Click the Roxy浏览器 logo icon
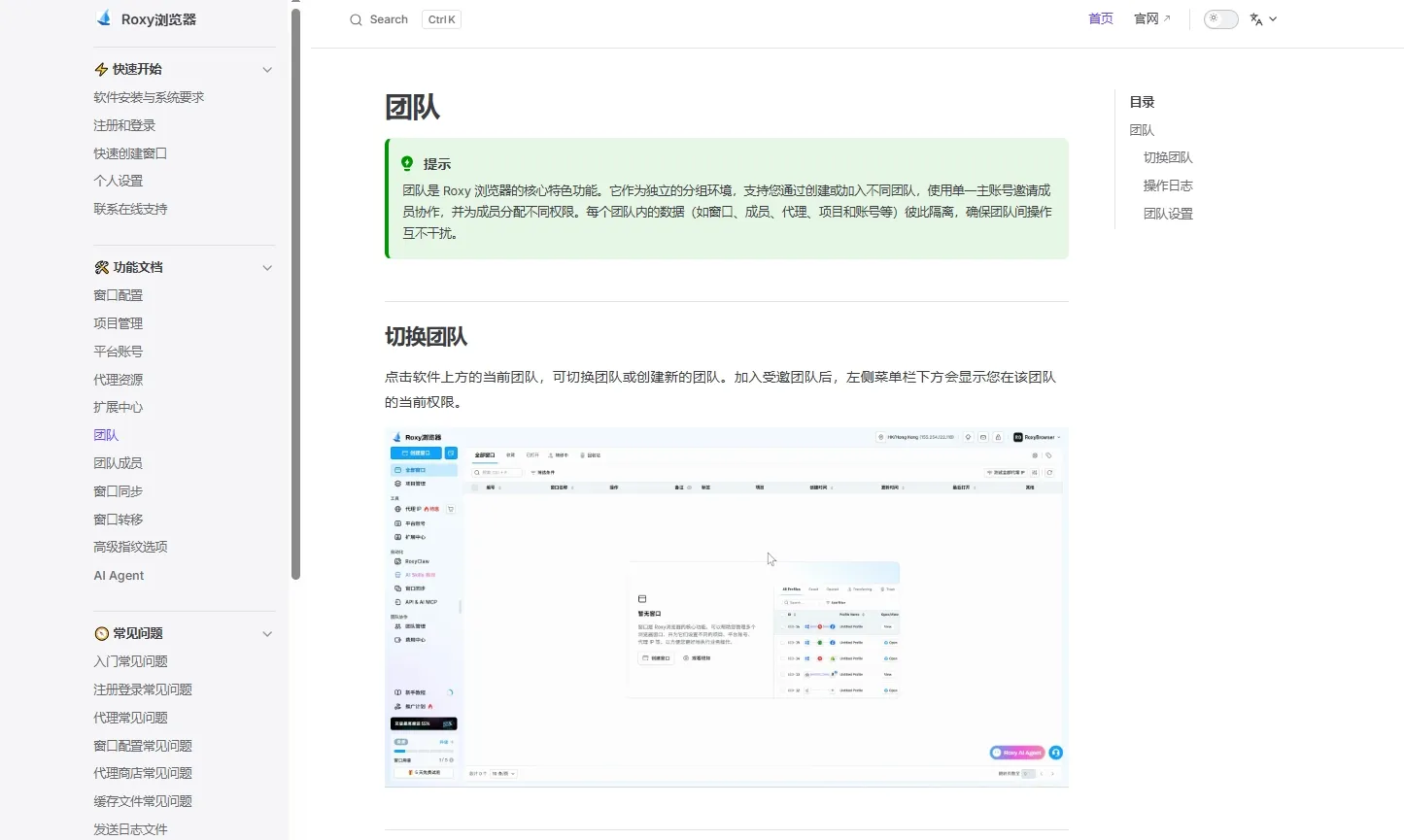 (x=104, y=18)
